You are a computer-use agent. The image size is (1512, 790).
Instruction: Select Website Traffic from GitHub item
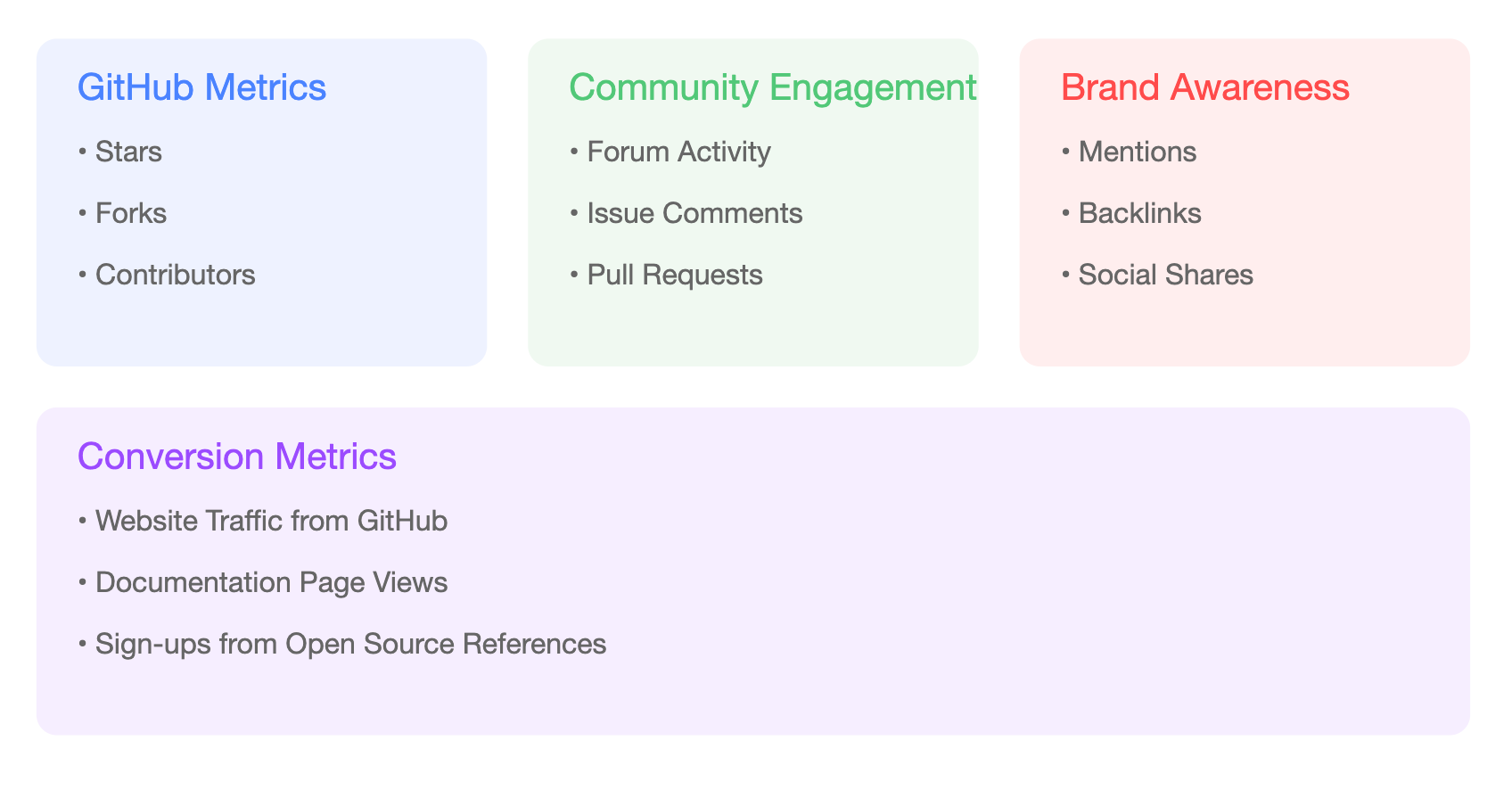[263, 521]
